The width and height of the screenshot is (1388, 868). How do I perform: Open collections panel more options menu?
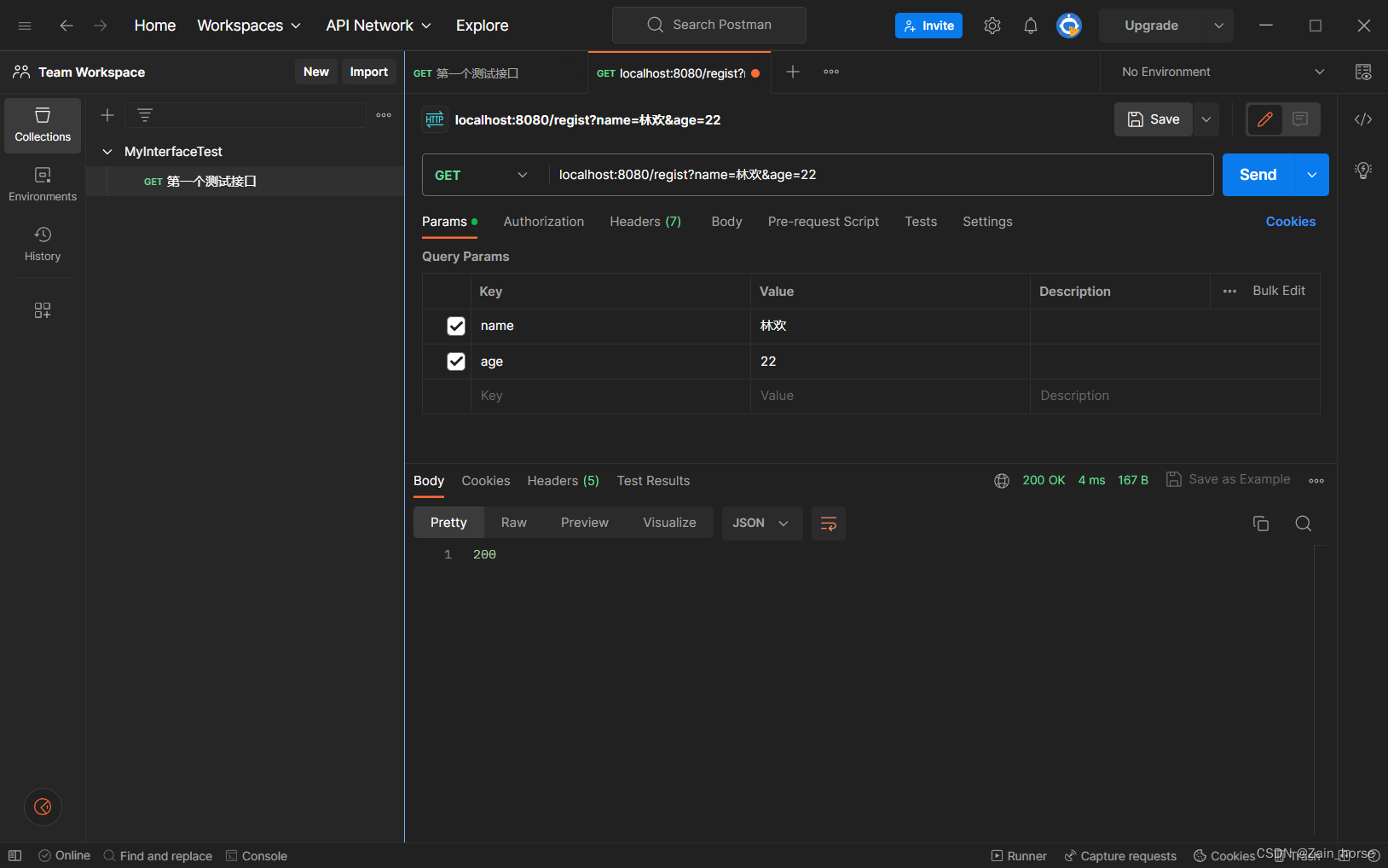[384, 115]
